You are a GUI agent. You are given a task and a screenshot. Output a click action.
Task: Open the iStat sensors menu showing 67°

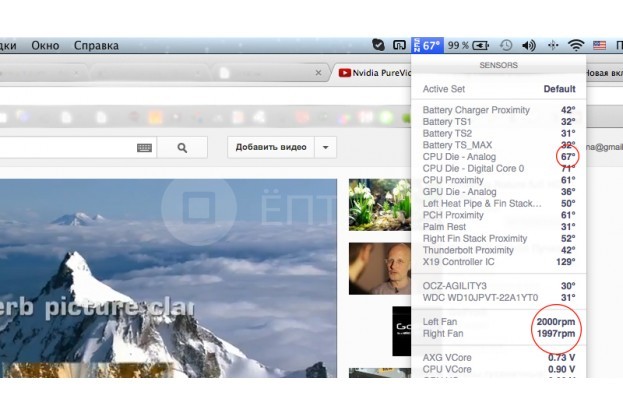[x=428, y=45]
